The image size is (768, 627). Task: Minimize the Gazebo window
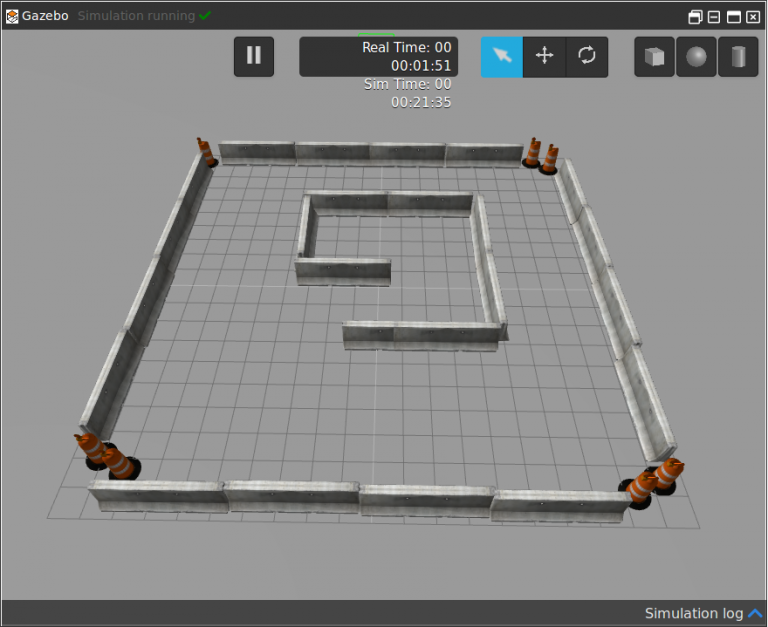click(x=714, y=17)
